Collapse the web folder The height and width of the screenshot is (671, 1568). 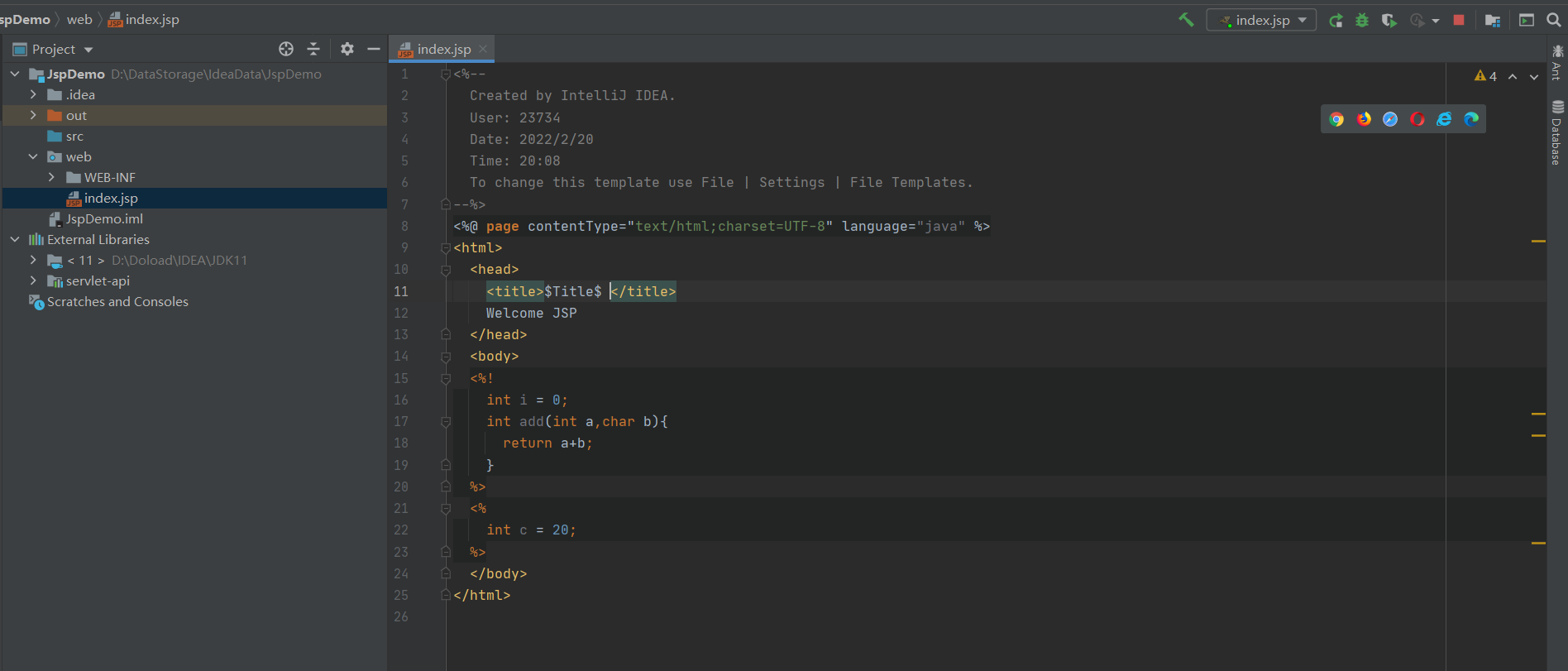[x=33, y=156]
